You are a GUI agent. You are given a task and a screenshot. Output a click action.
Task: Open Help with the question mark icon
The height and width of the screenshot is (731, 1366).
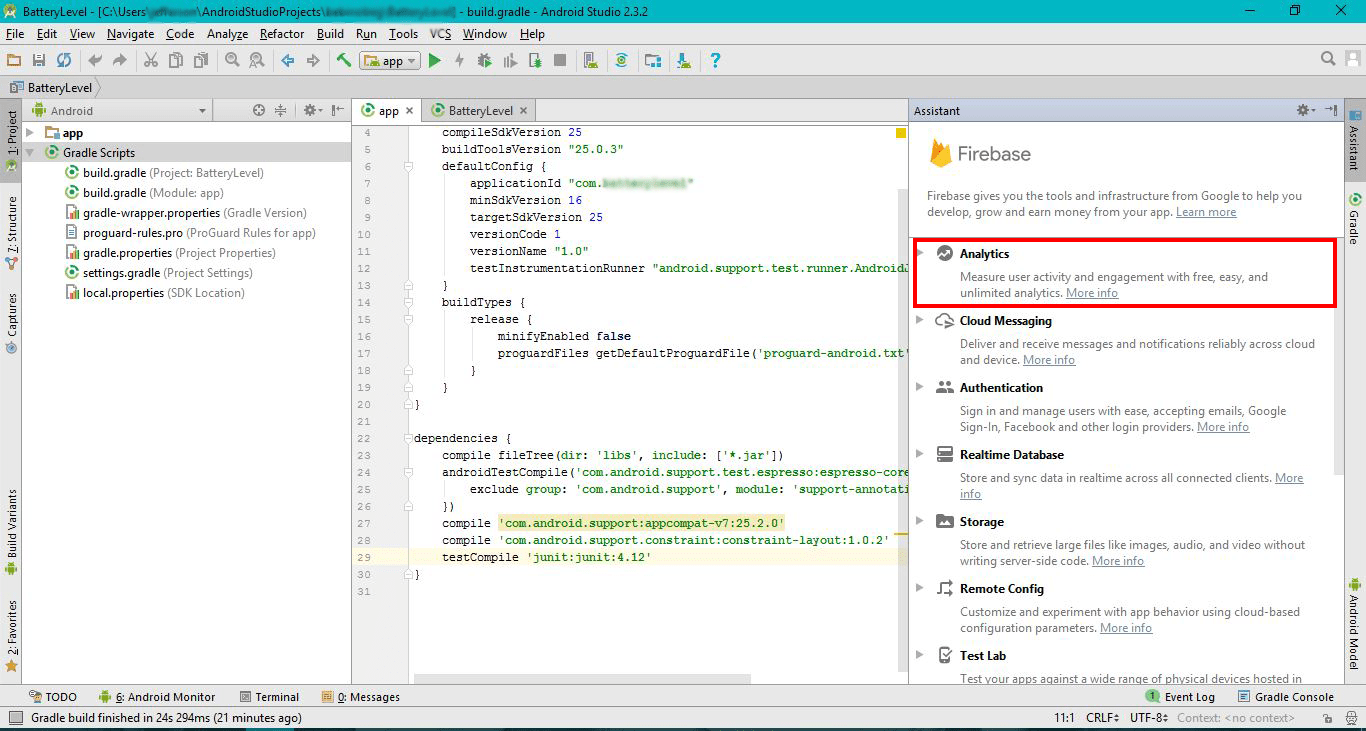[x=715, y=61]
